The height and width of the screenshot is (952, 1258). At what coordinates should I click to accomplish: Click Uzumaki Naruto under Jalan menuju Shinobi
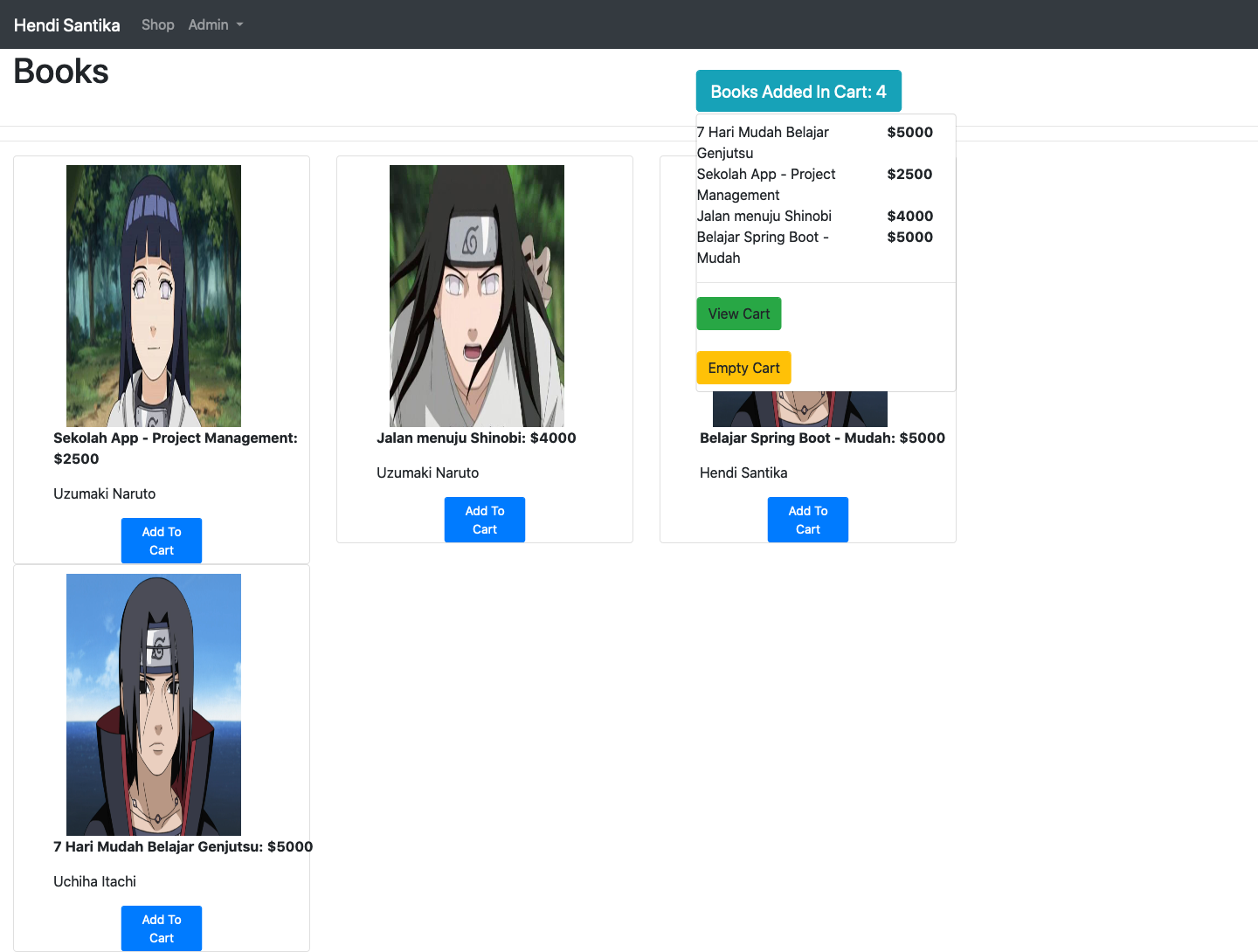[427, 473]
